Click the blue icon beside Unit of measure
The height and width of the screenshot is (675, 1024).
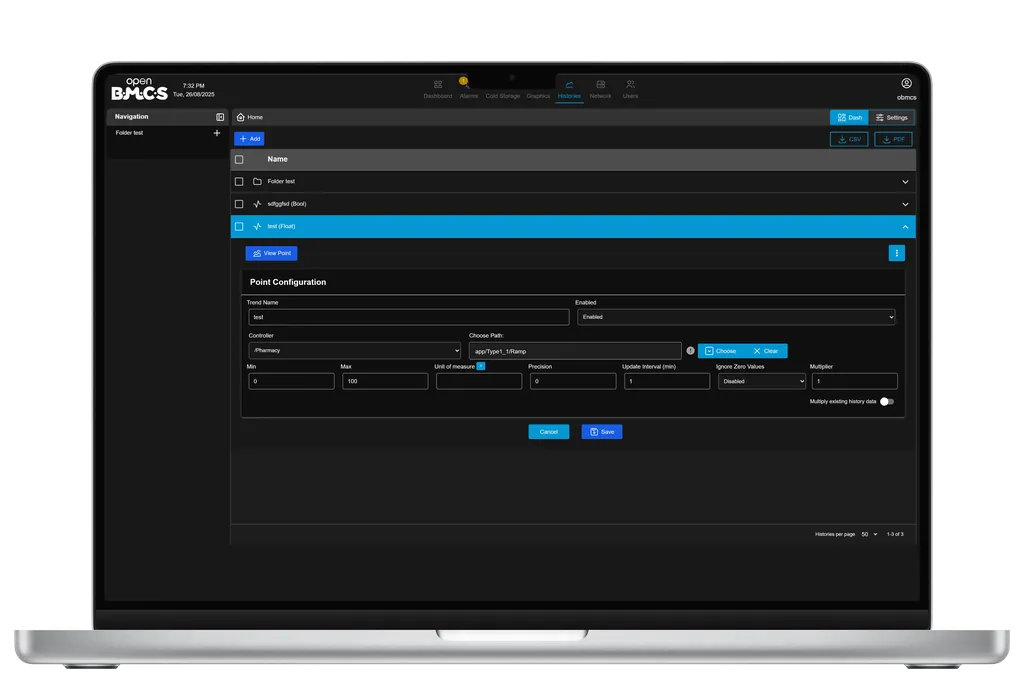[x=481, y=366]
